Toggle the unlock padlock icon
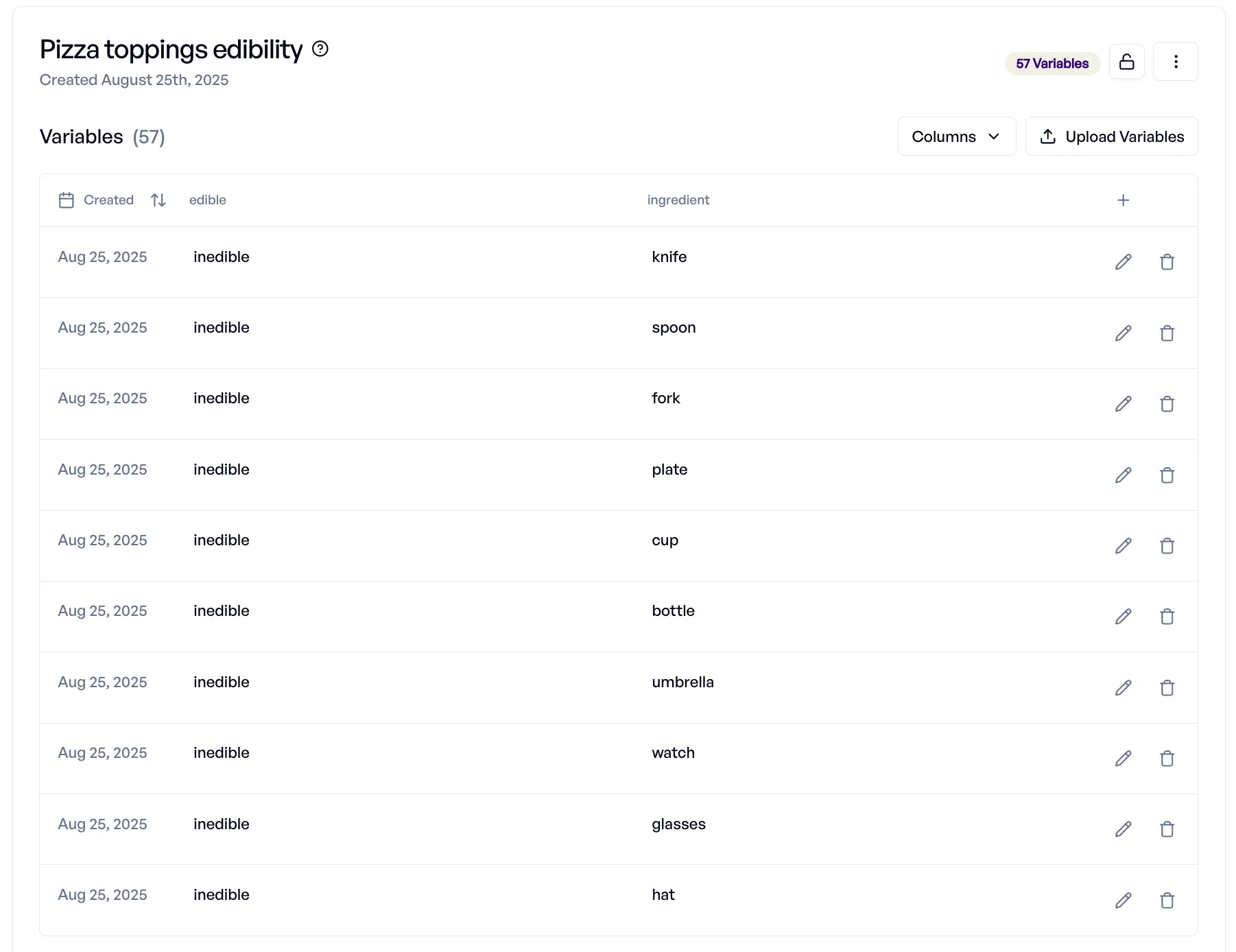The width and height of the screenshot is (1236, 952). [x=1126, y=62]
